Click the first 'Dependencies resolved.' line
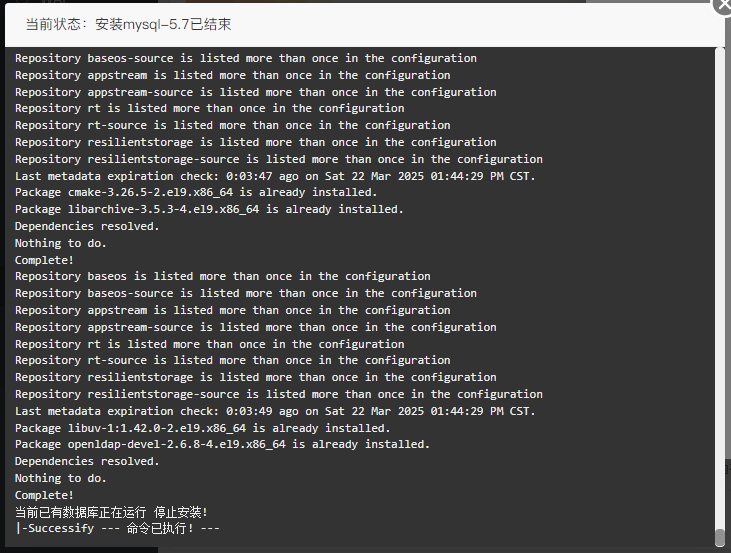This screenshot has height=553, width=731. [87, 226]
